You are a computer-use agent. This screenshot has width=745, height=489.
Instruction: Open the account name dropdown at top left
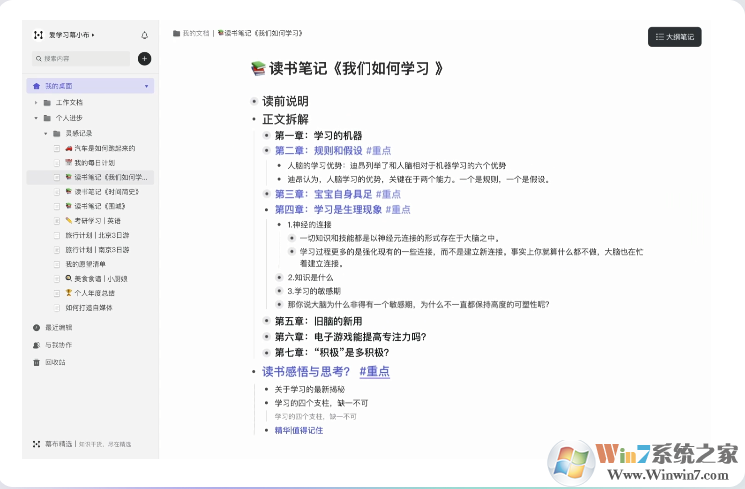72,35
